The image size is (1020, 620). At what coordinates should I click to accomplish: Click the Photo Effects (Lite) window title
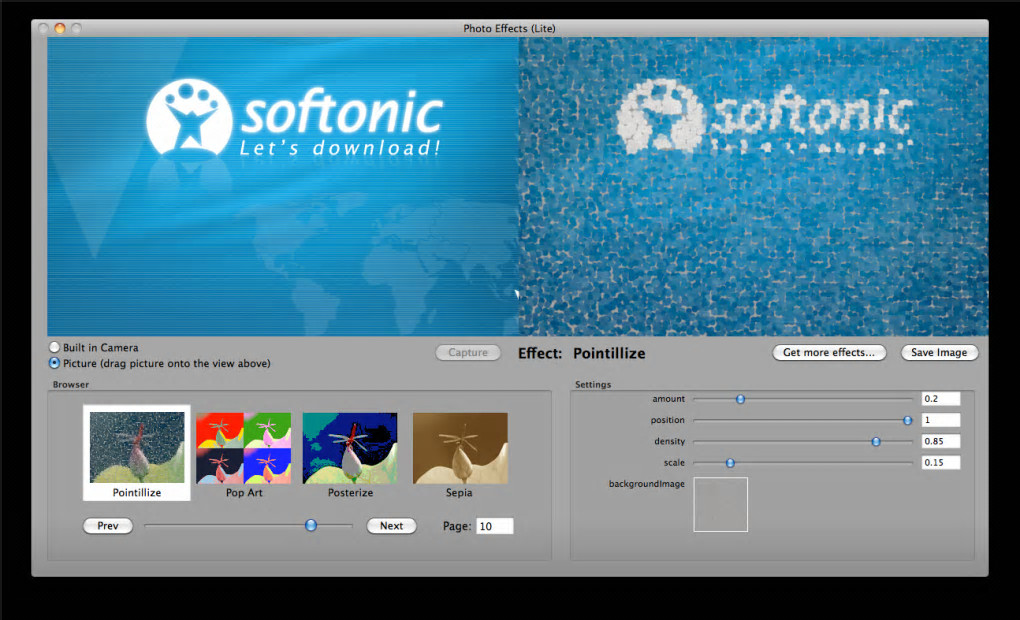pyautogui.click(x=509, y=28)
